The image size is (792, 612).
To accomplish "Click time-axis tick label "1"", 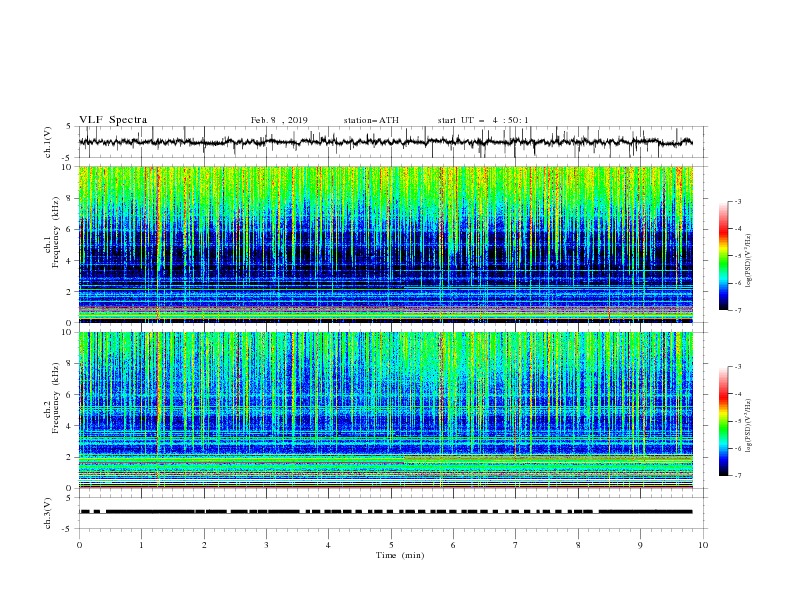I will click(x=141, y=545).
